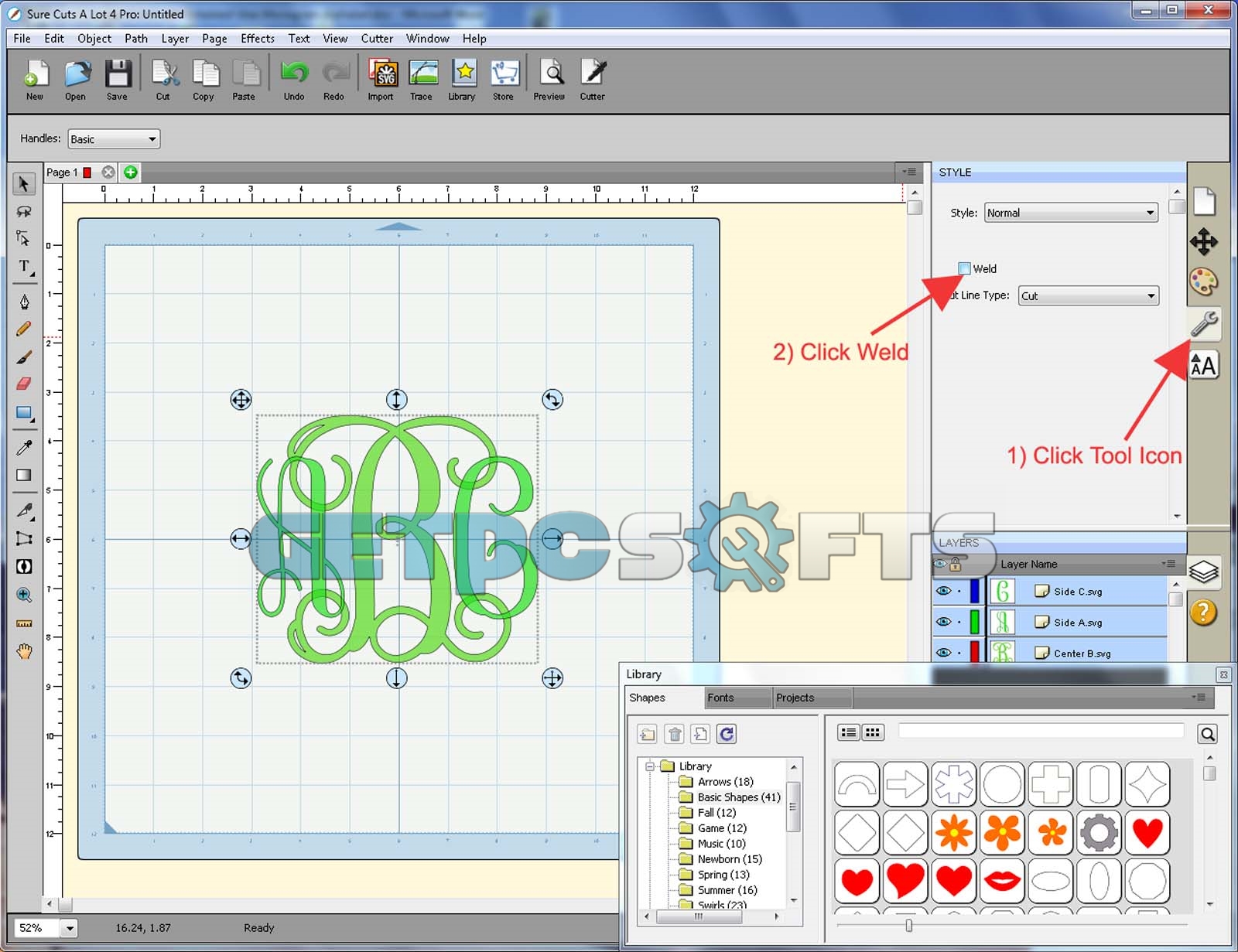Screen dimensions: 1238x952
Task: Click the blue color swatch of Side C.svg
Action: 974,591
